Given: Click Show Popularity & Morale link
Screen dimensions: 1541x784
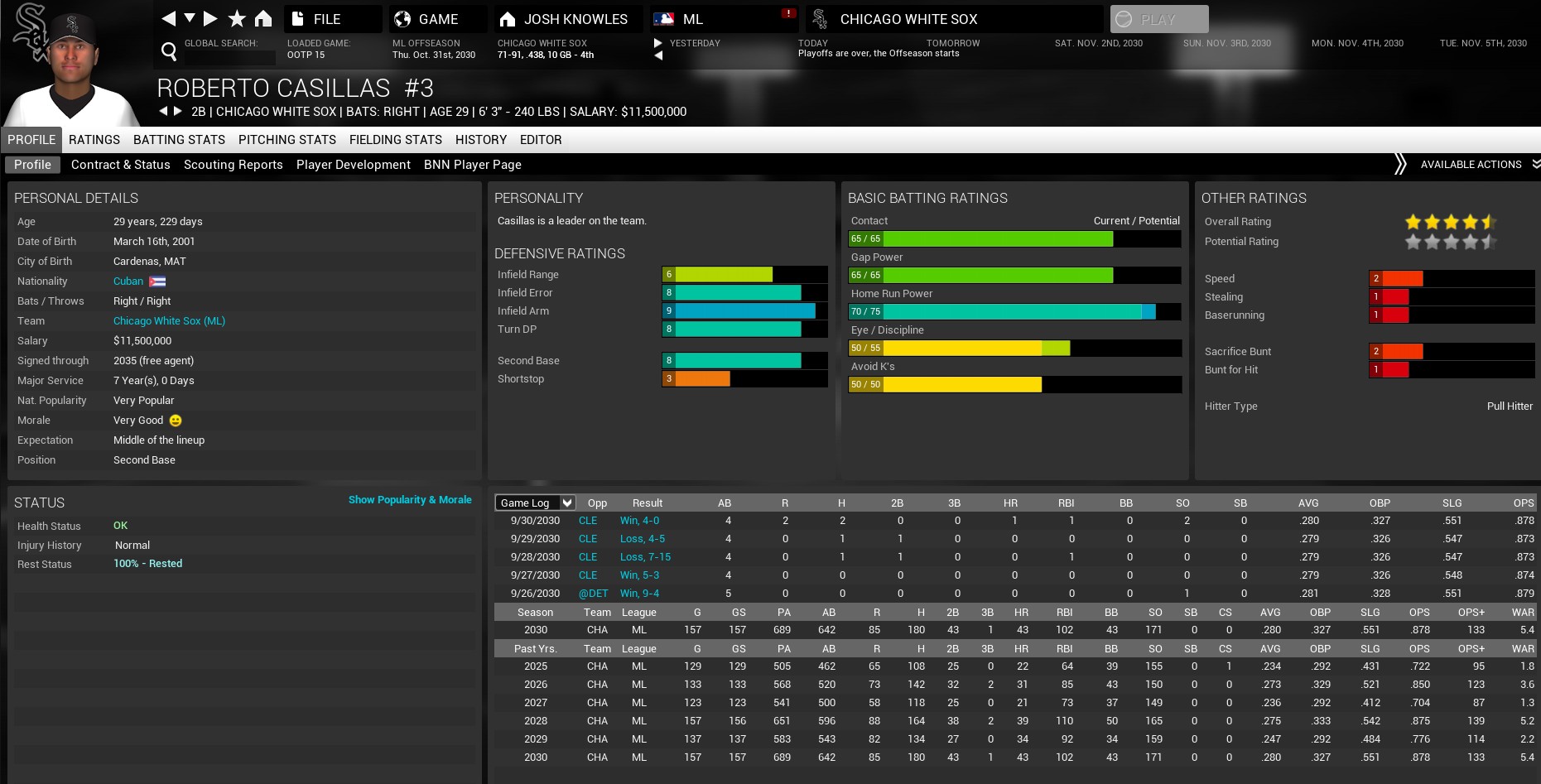Looking at the screenshot, I should tap(410, 500).
